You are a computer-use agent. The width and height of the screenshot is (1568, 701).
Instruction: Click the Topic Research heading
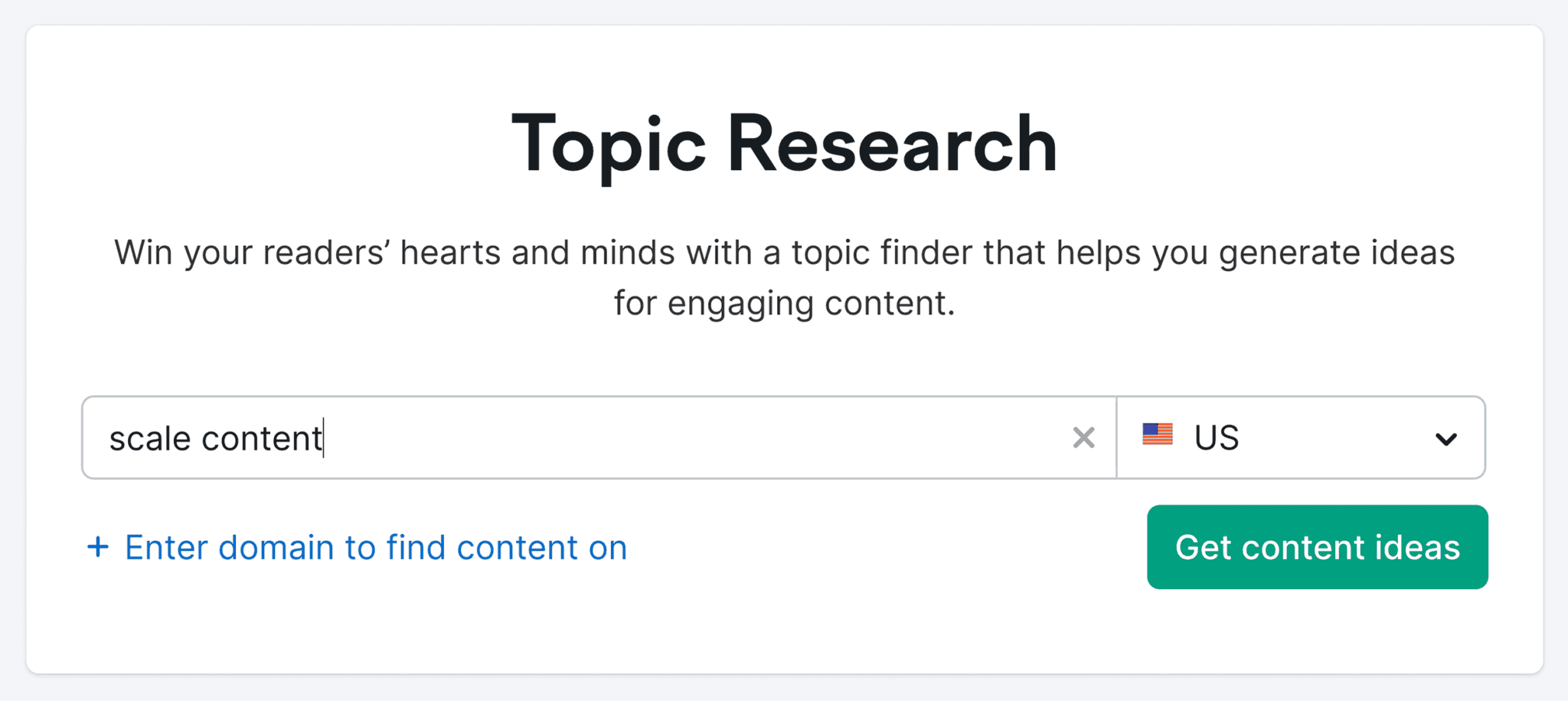784,142
